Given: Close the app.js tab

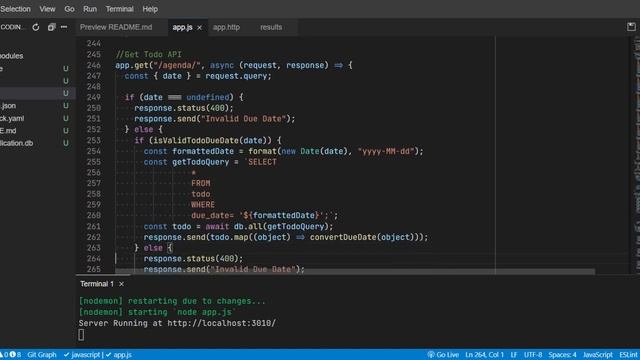Looking at the screenshot, I should pos(199,28).
